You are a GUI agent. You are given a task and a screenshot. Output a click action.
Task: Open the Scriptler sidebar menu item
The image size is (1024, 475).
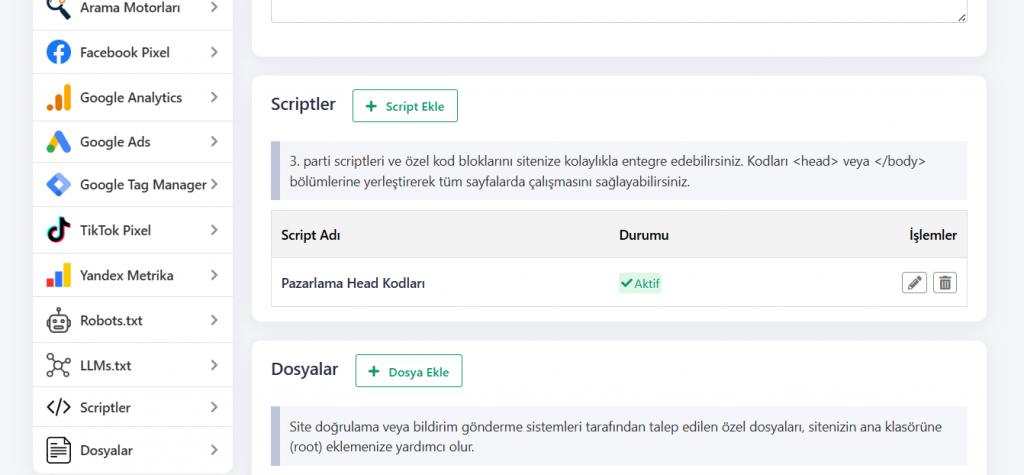105,408
